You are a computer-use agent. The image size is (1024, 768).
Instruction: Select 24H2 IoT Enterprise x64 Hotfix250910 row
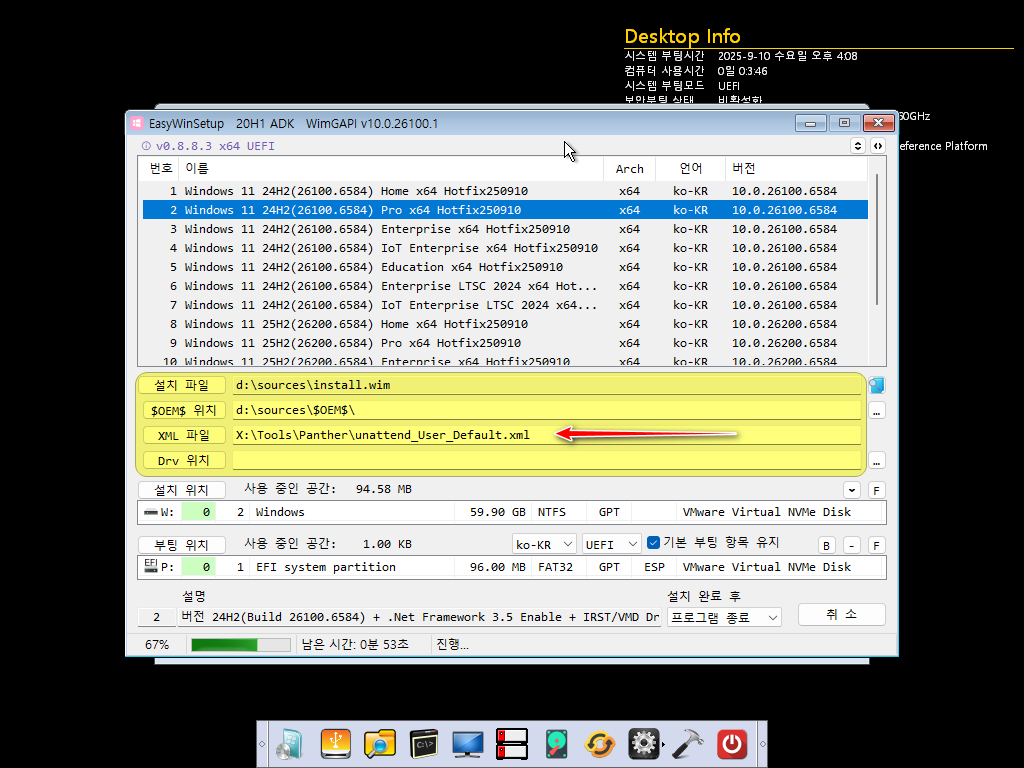point(505,248)
